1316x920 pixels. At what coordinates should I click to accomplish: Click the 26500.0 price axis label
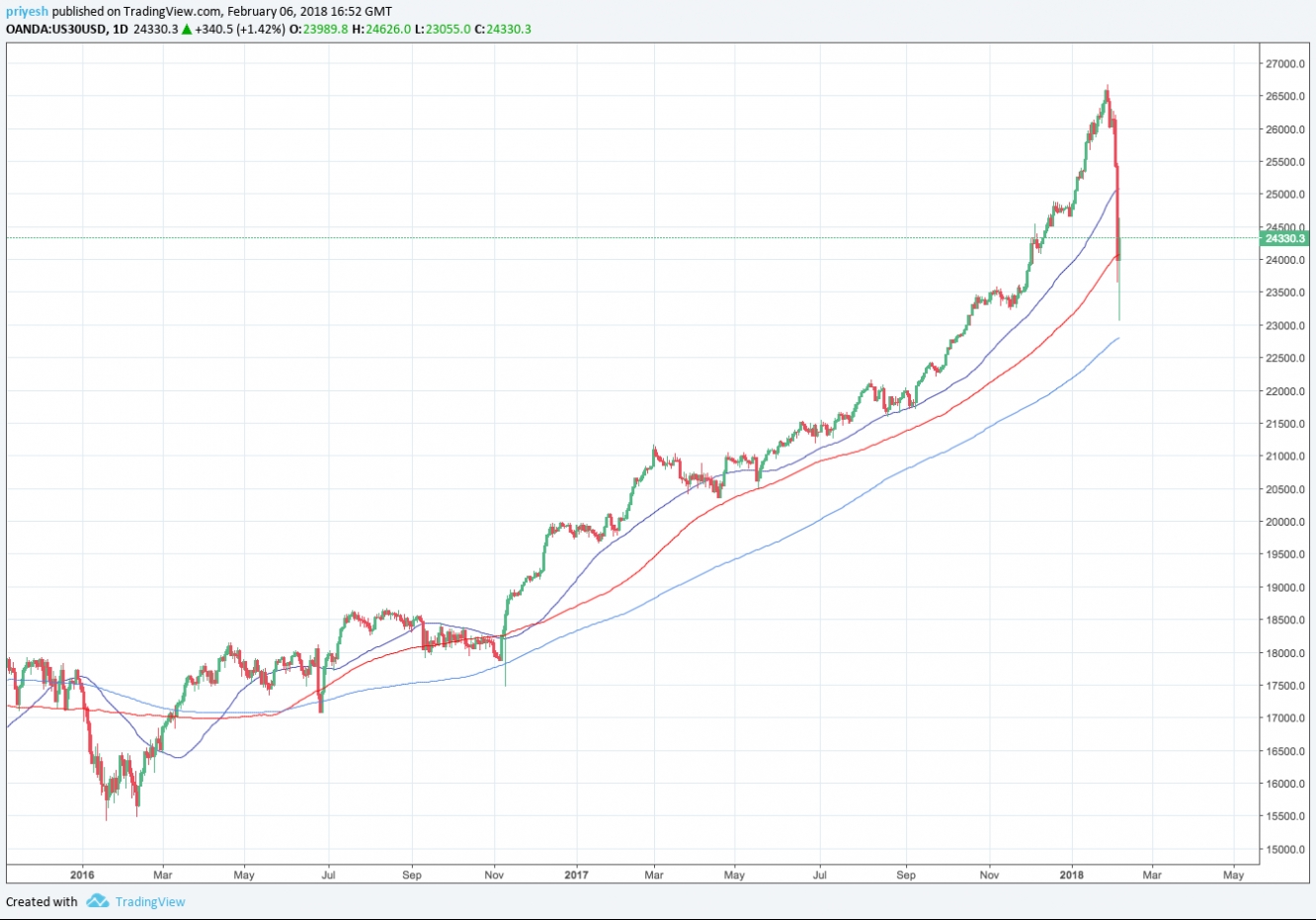click(x=1284, y=97)
